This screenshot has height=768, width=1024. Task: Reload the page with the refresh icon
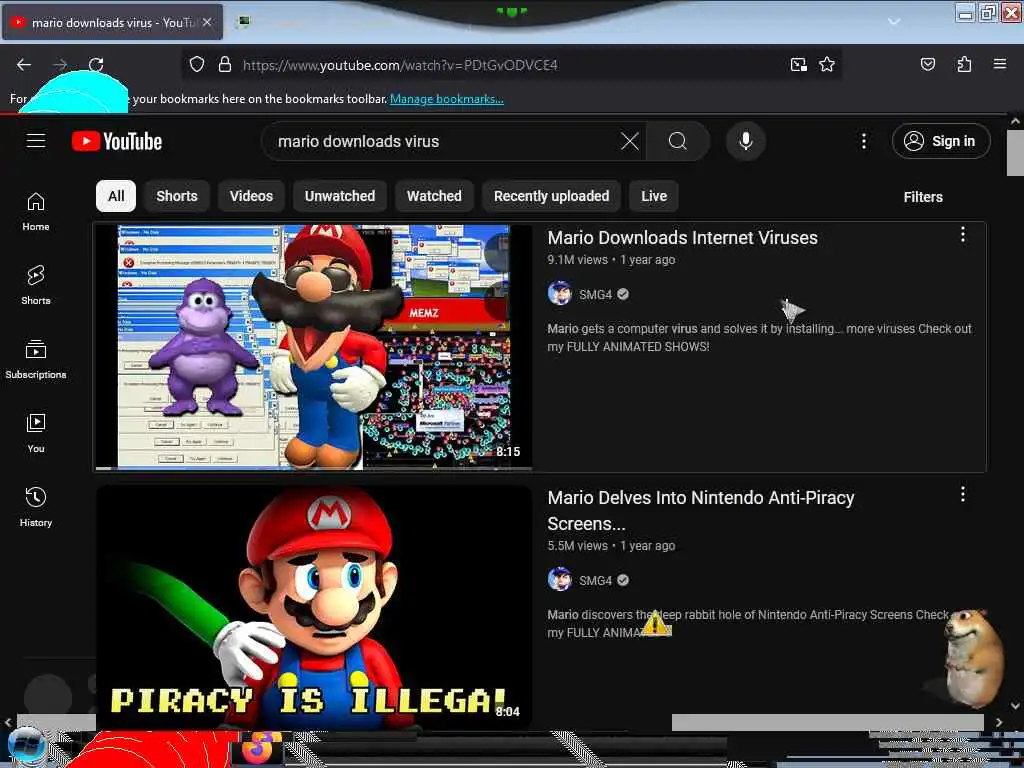[96, 64]
